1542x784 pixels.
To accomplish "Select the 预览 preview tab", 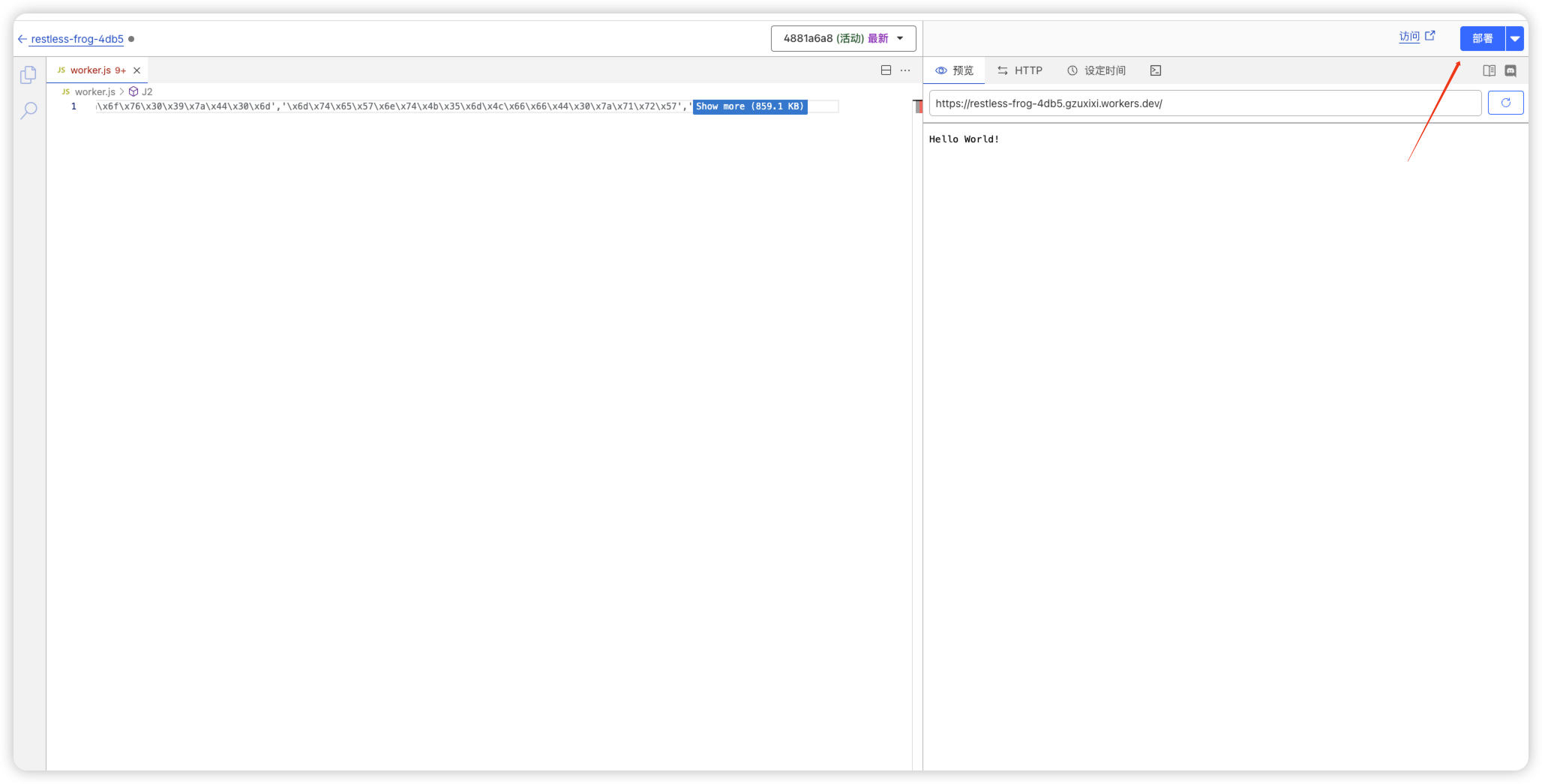I will [954, 70].
